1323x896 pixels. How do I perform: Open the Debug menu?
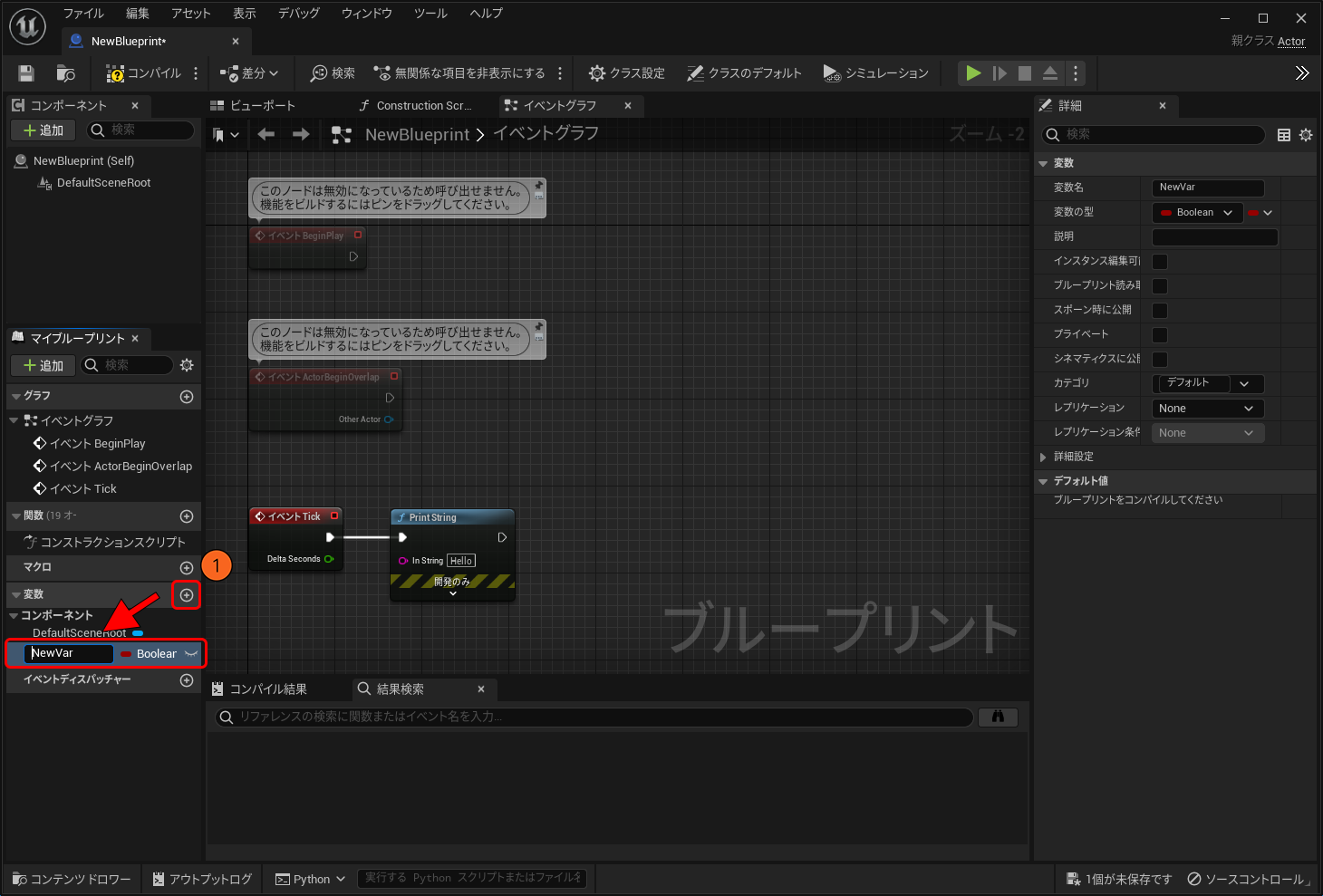[298, 14]
